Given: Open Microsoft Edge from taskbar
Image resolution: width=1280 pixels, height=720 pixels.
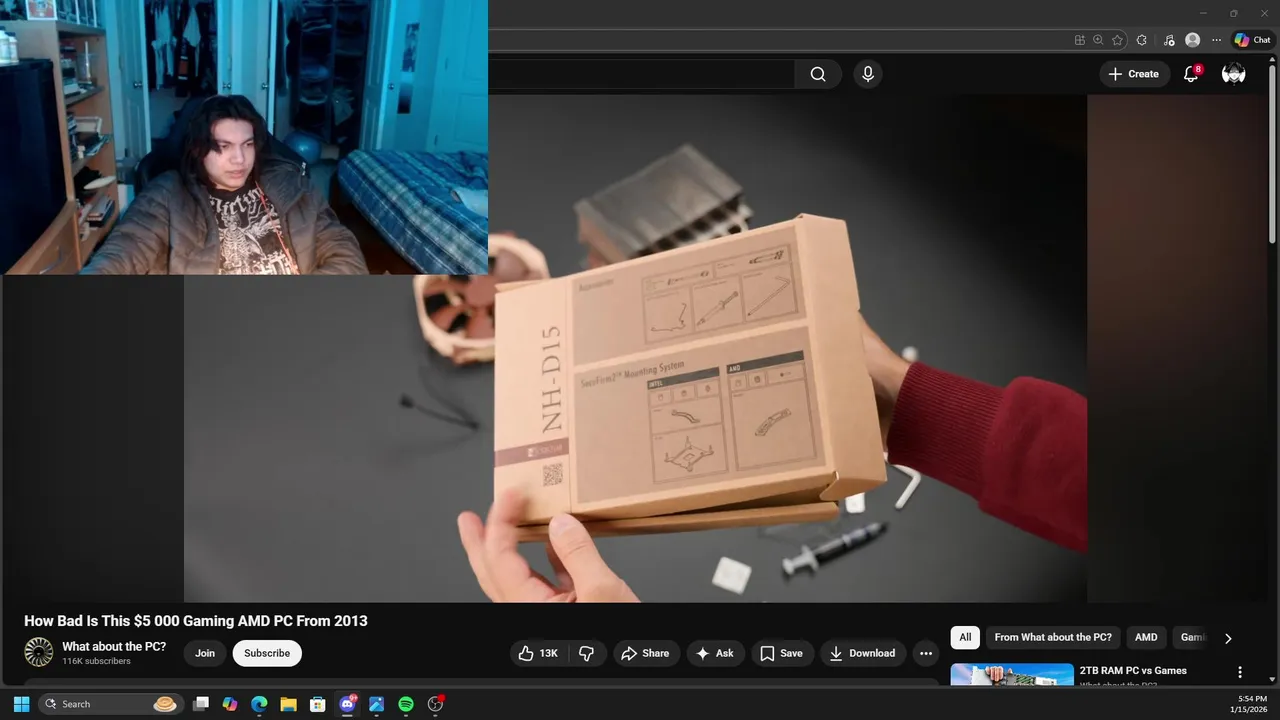Looking at the screenshot, I should coord(259,704).
